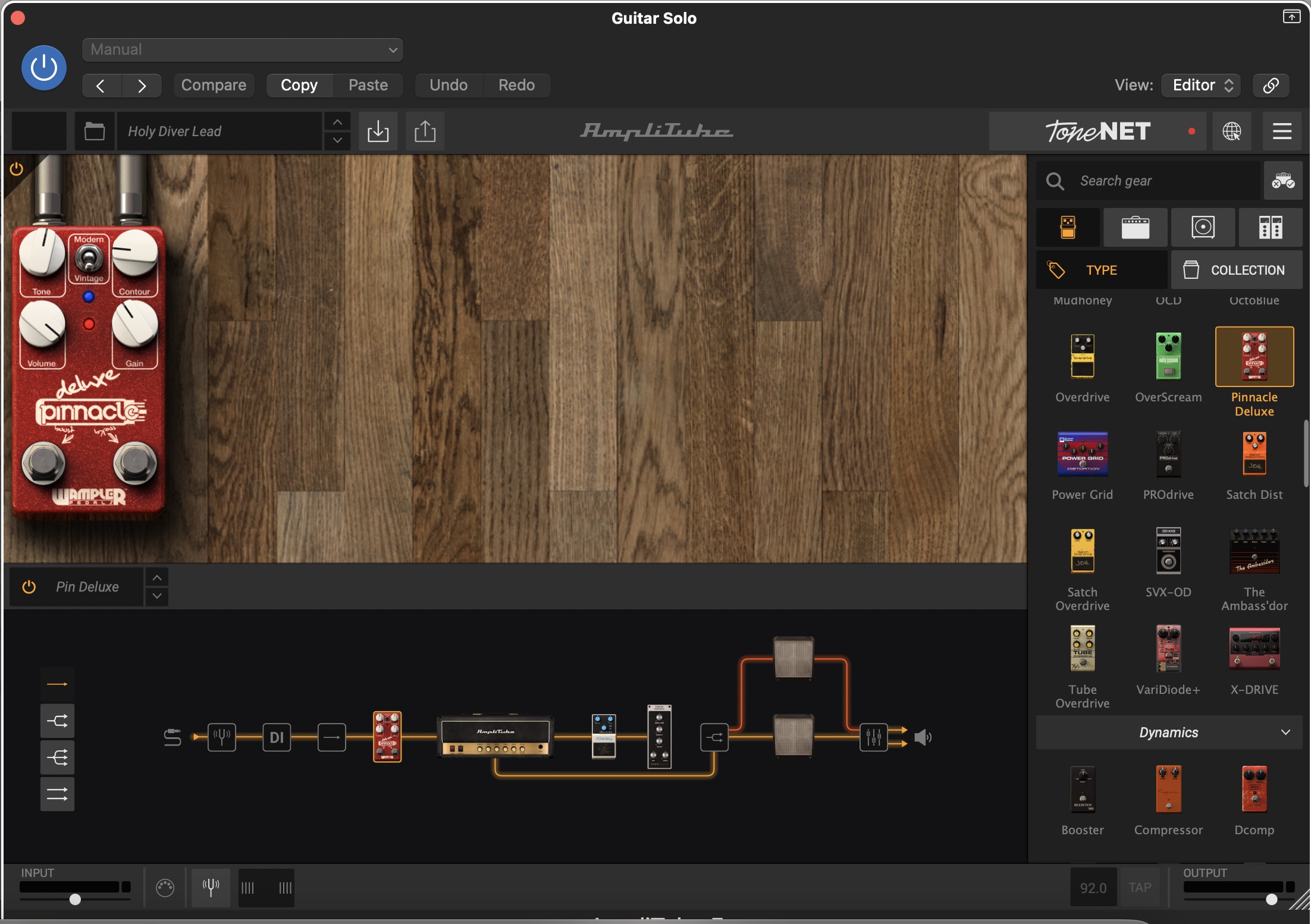This screenshot has width=1311, height=924.
Task: Collapse the Dynamics category
Action: pos(1169,733)
